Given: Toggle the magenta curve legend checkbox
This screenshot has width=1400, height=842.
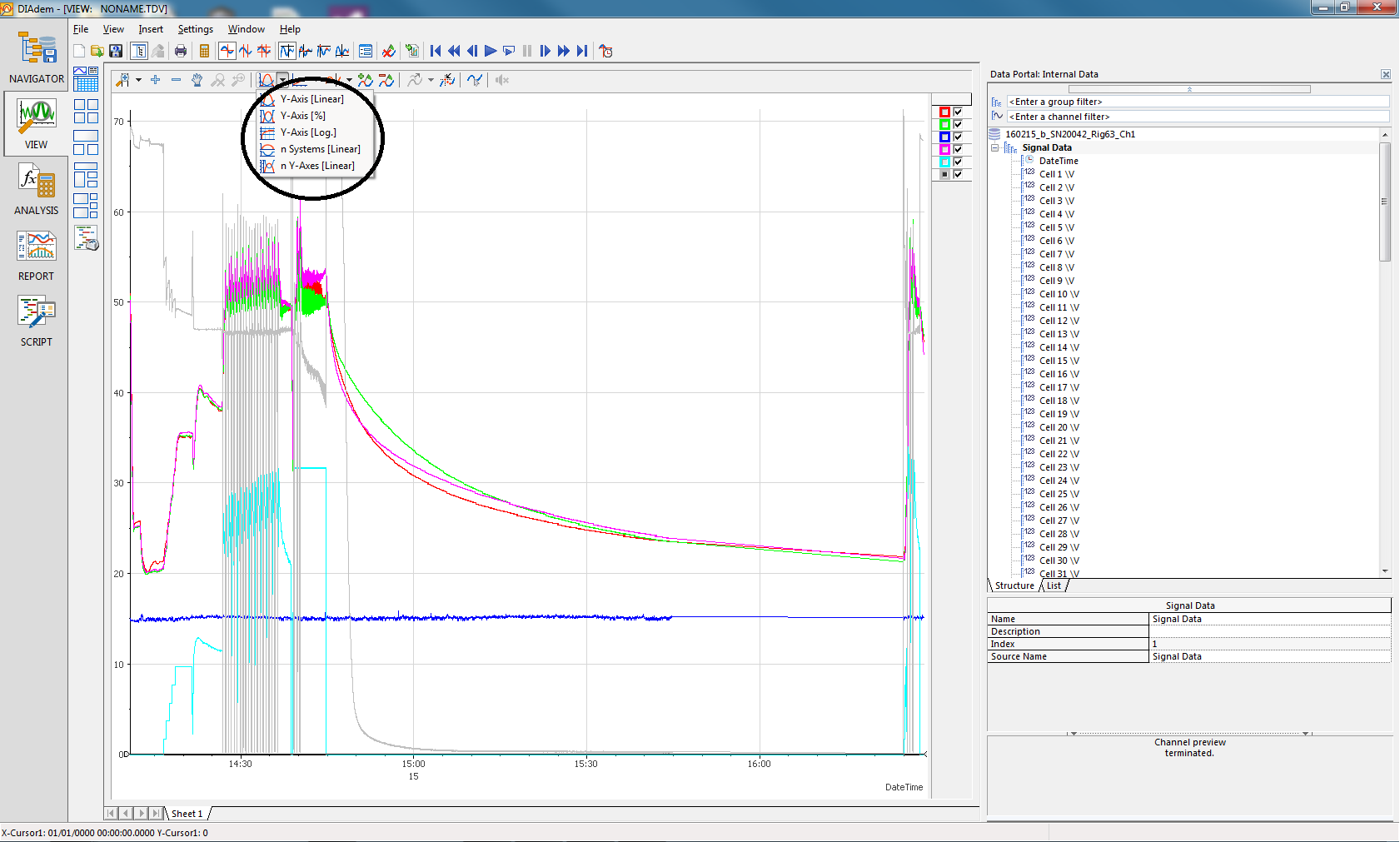Looking at the screenshot, I should coord(958,149).
